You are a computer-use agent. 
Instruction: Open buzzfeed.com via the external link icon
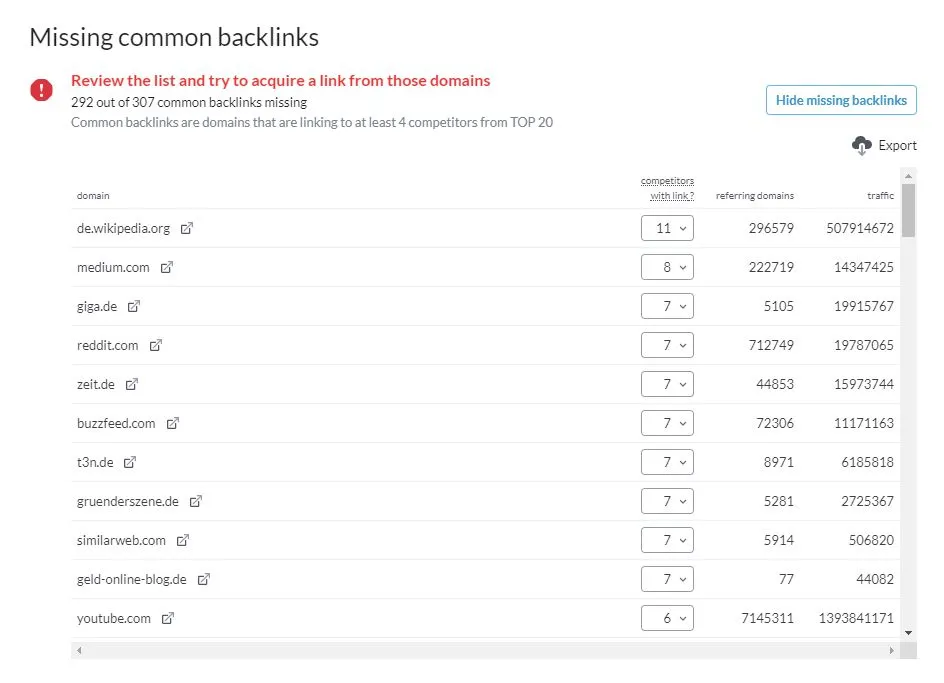(x=172, y=423)
